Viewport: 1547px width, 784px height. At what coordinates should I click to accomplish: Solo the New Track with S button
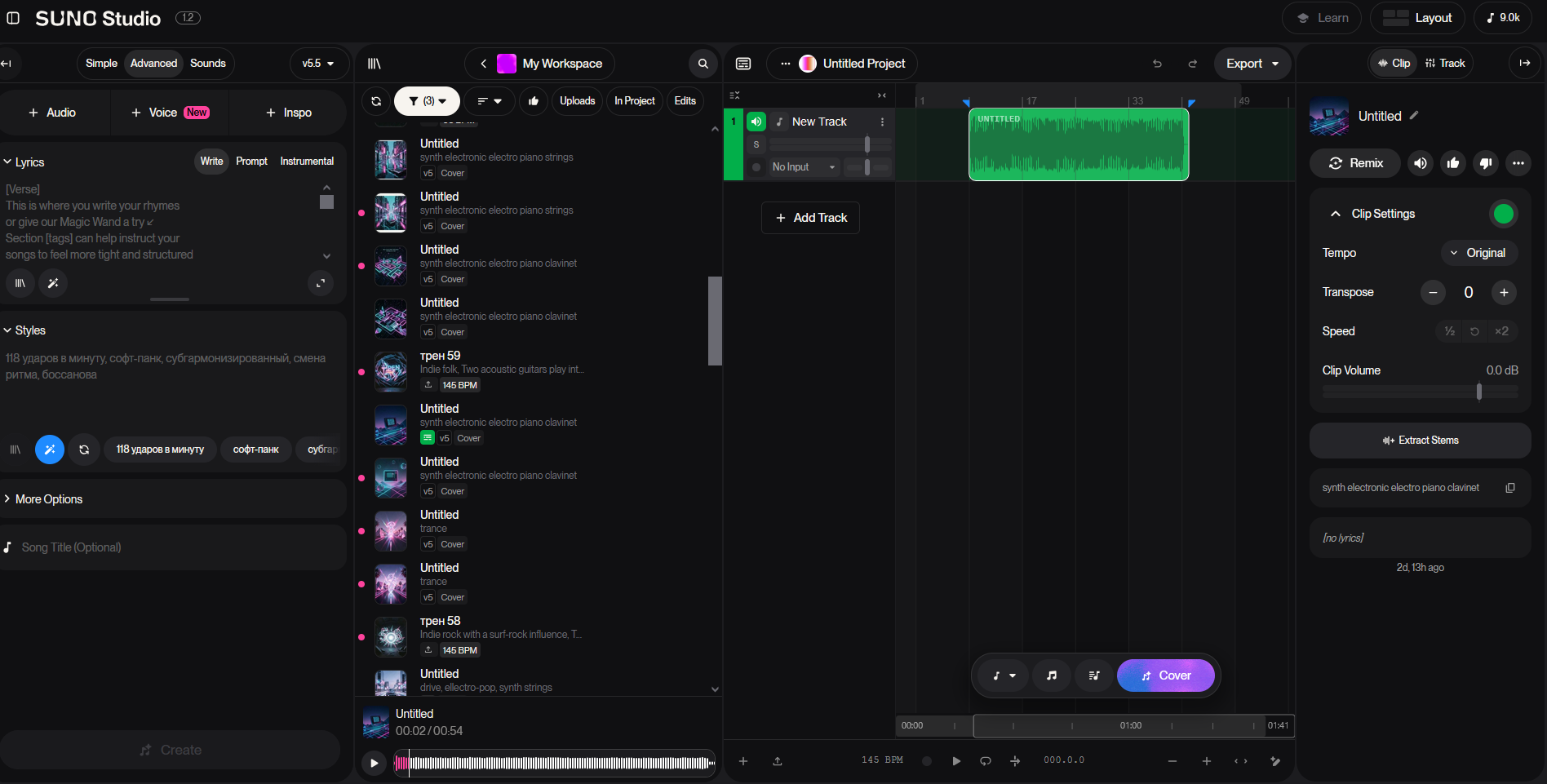[756, 144]
